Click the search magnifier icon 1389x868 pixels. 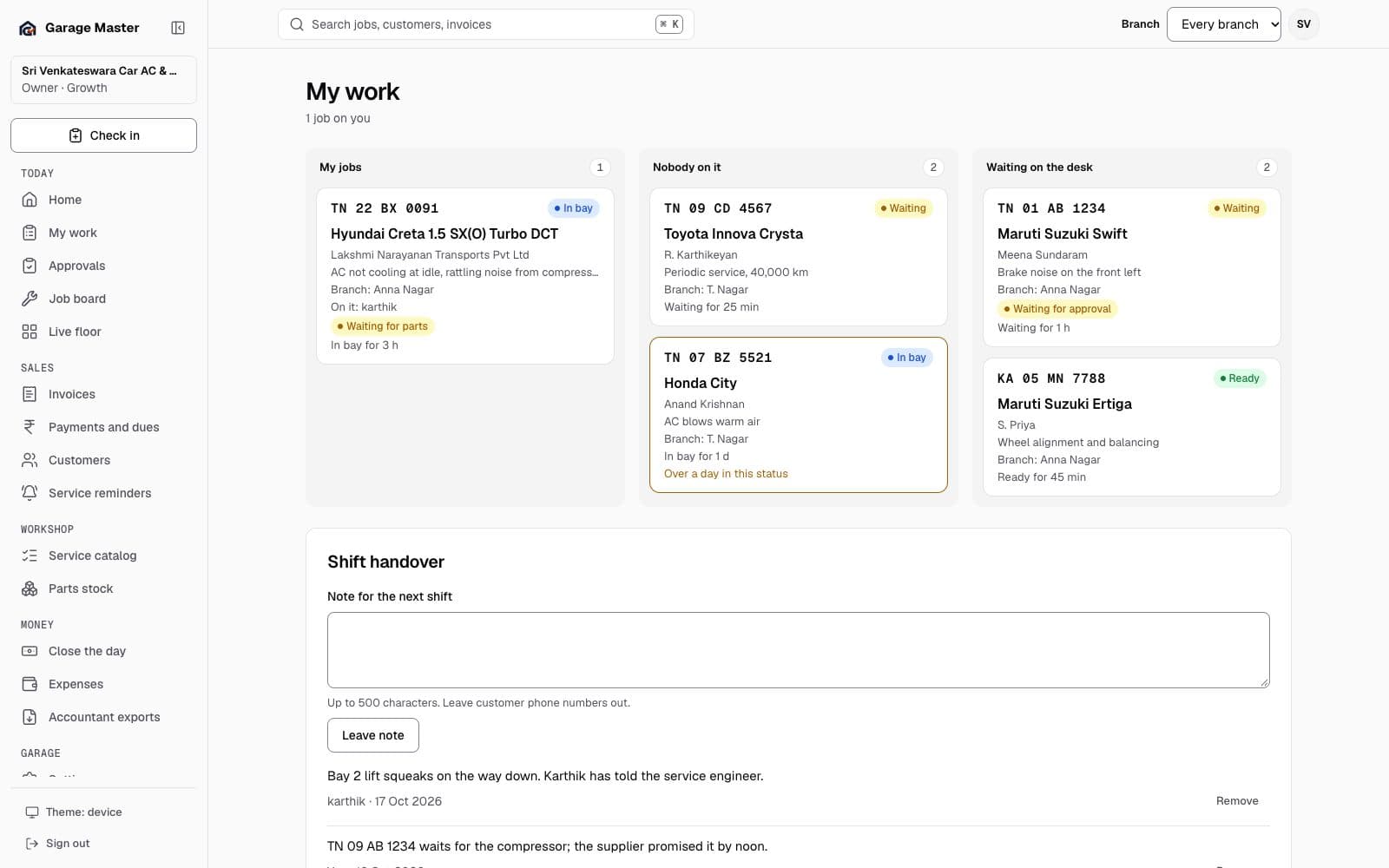click(x=297, y=24)
